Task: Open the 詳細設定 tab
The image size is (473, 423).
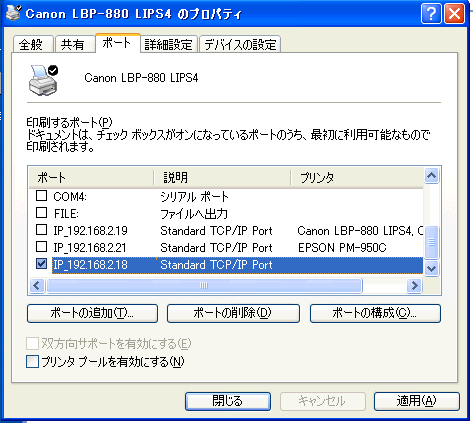Action: 169,45
